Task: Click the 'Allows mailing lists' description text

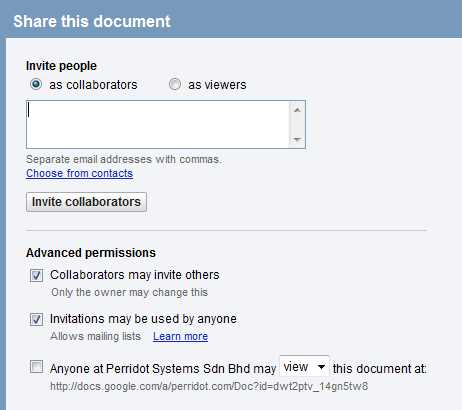Action: tap(96, 336)
